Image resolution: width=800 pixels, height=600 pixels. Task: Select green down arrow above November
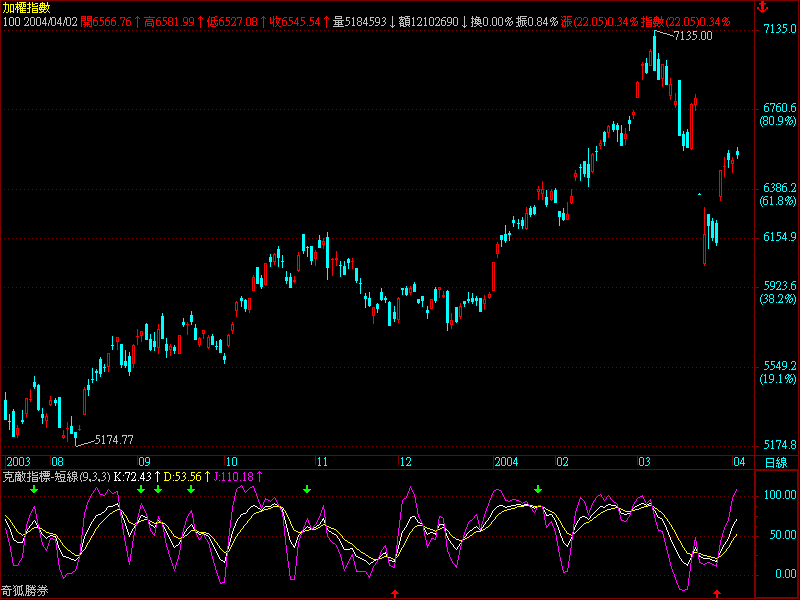[x=307, y=489]
